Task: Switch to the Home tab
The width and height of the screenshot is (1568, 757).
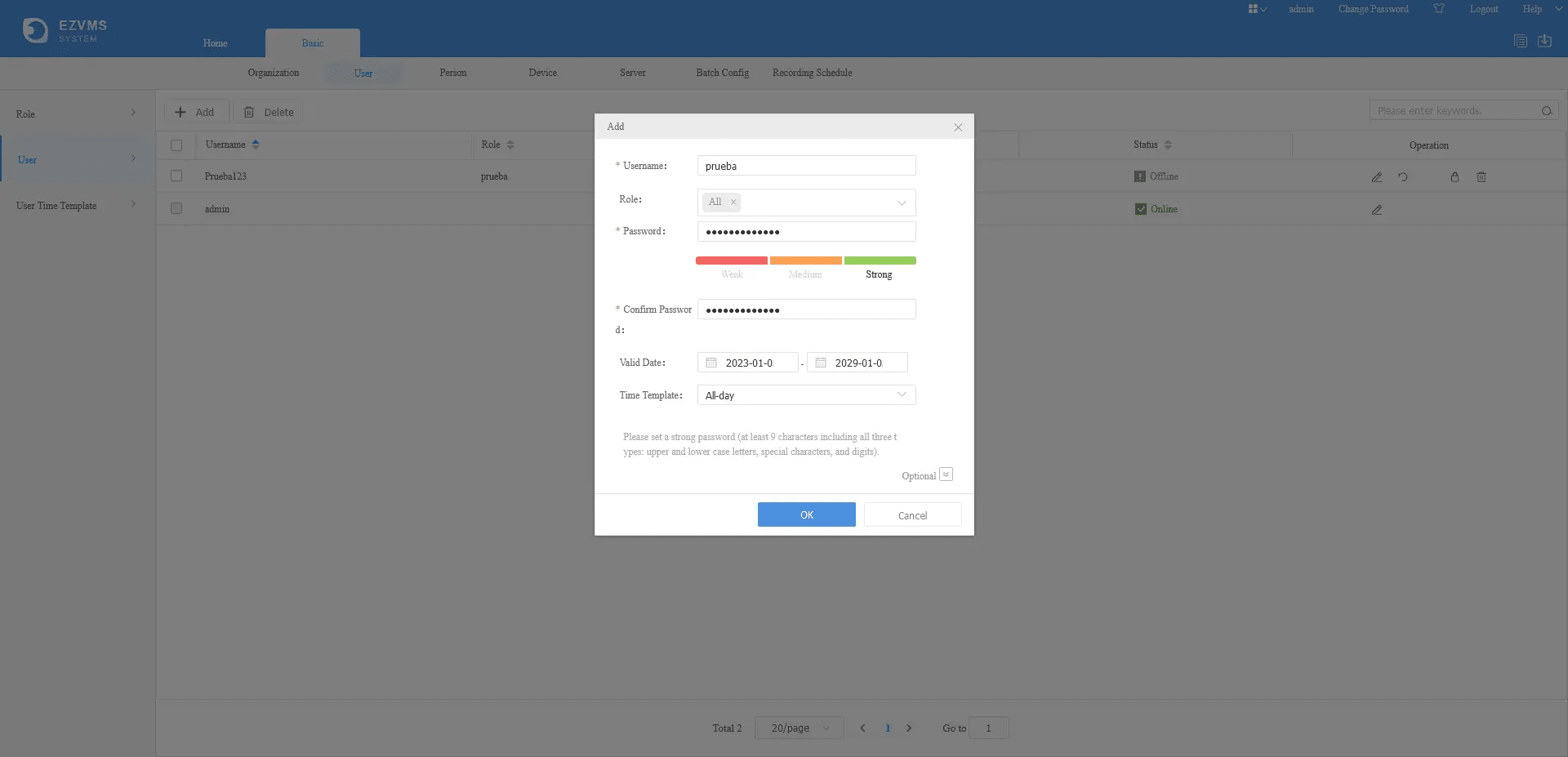Action: (x=216, y=43)
